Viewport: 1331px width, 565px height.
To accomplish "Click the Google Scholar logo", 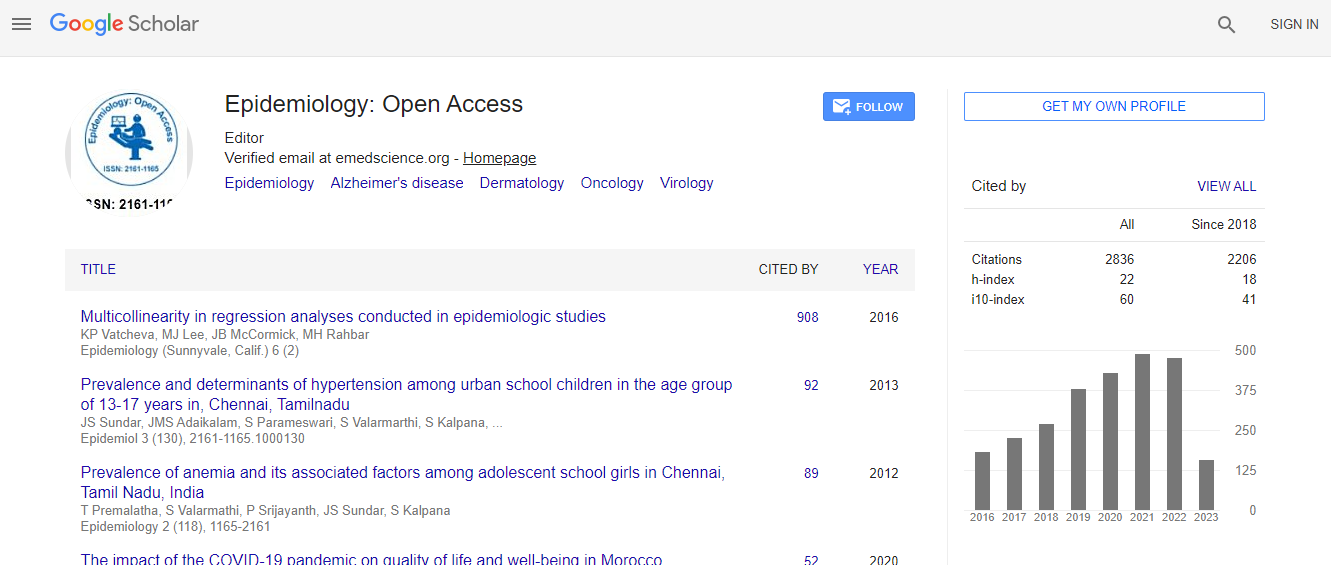I will (124, 24).
